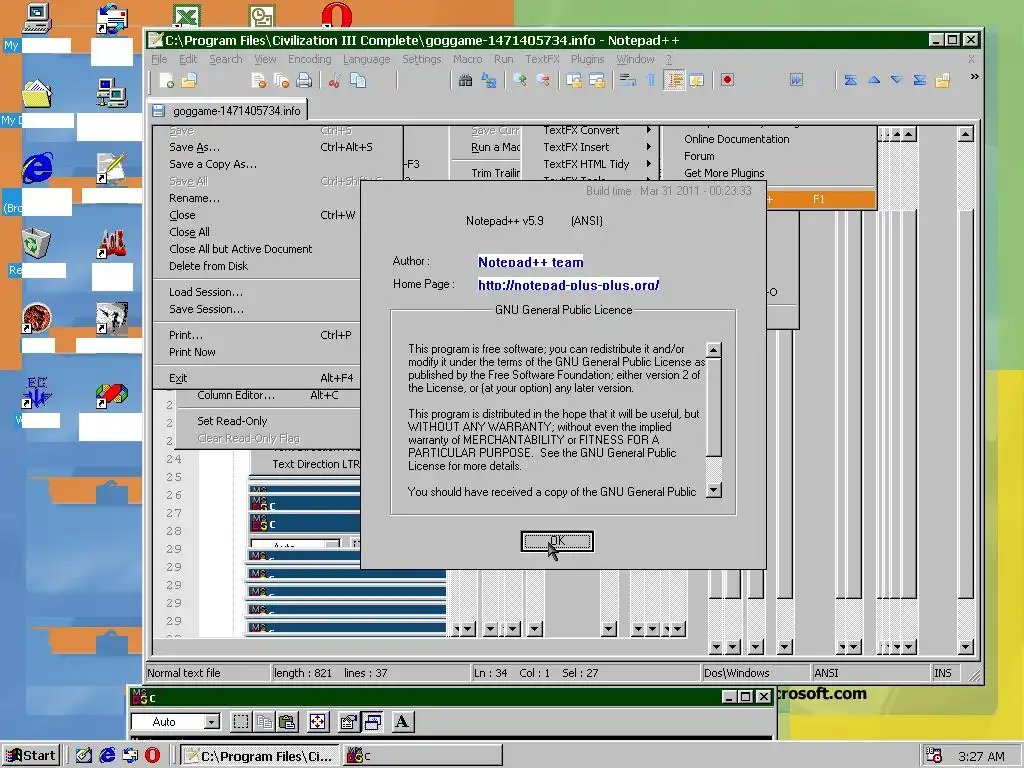Click the Replace toolbar icon
1024x768 pixels.
coord(488,81)
